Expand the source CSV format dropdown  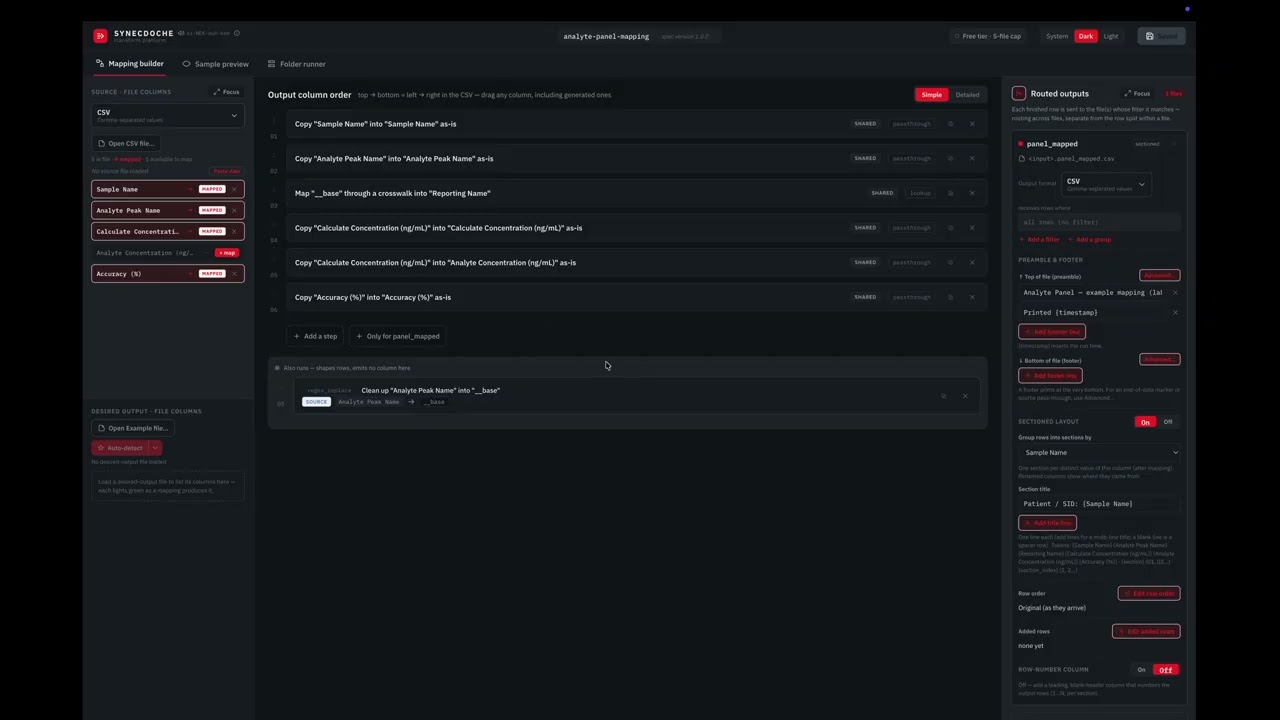coord(167,115)
